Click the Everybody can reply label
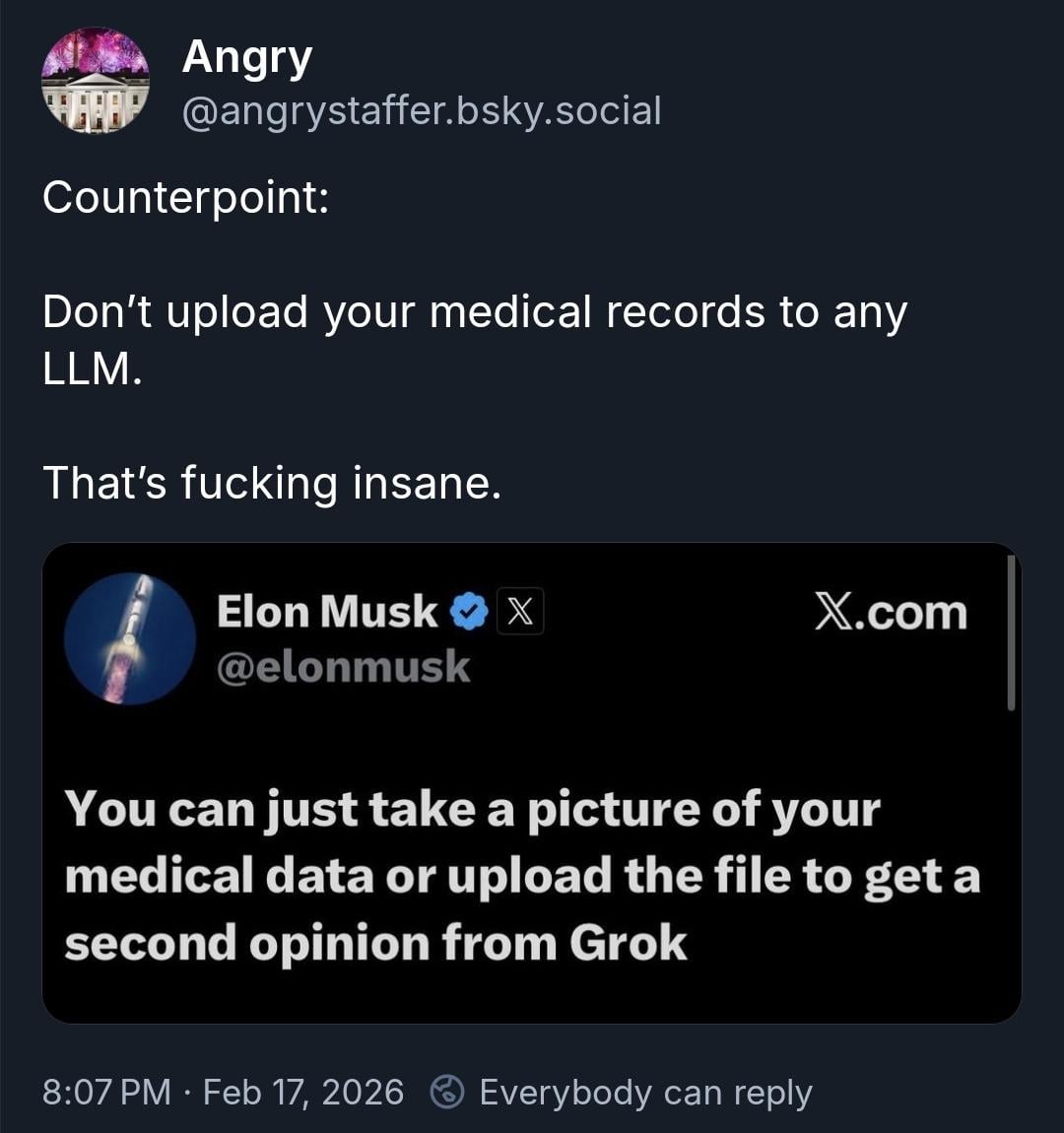 click(x=645, y=1092)
